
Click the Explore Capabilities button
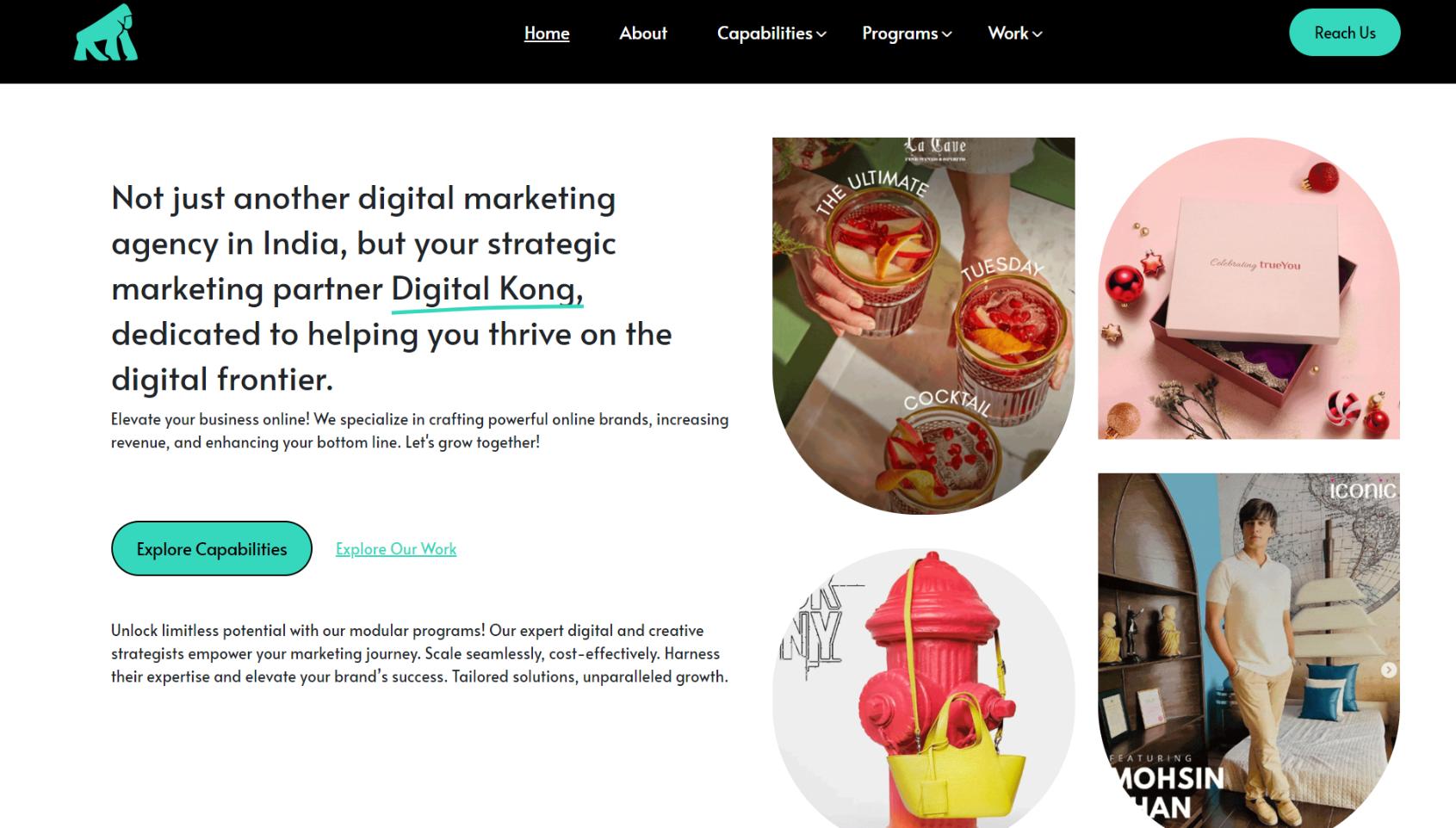point(212,548)
